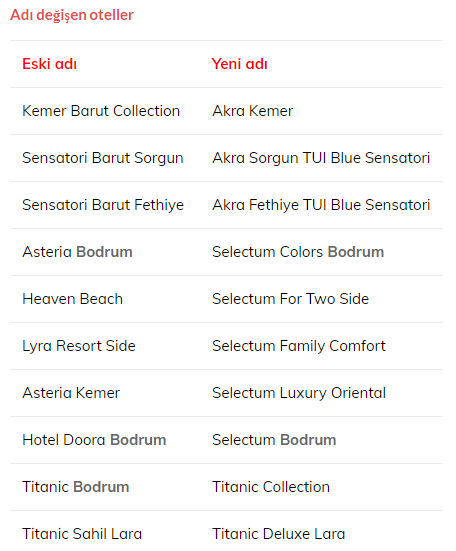Click the 'Adı değişen oteller' heading

[72, 15]
